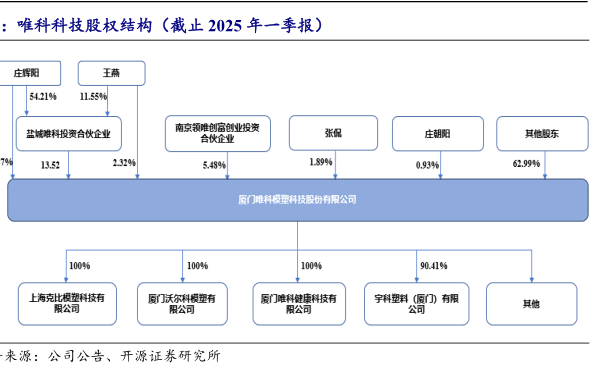Click the 南京领唯创富创业投资合伙企业 box
This screenshot has width=604, height=369.
[x=218, y=133]
